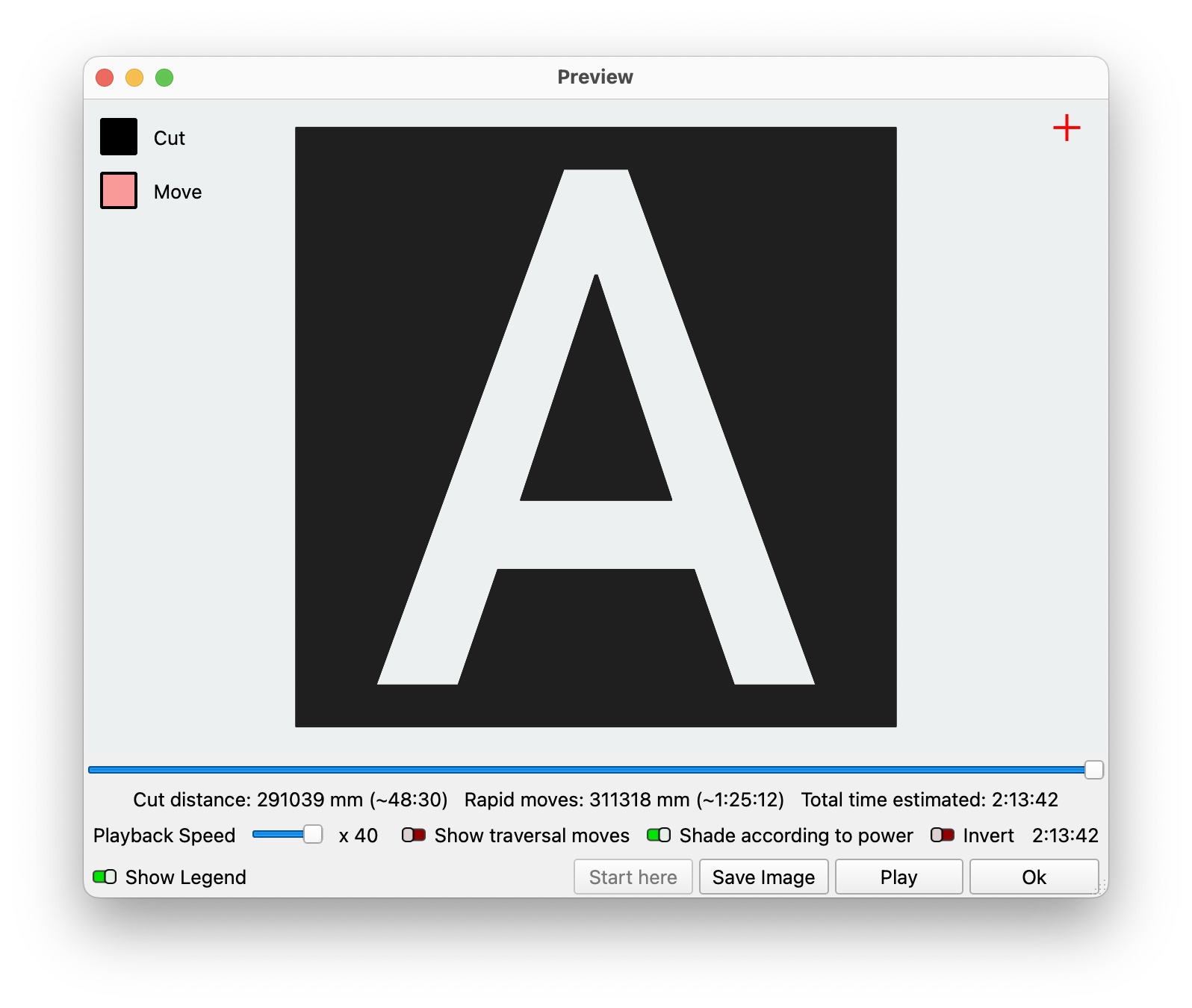Click the preview timeline slider handle
The width and height of the screenshot is (1192, 1008).
click(1093, 770)
